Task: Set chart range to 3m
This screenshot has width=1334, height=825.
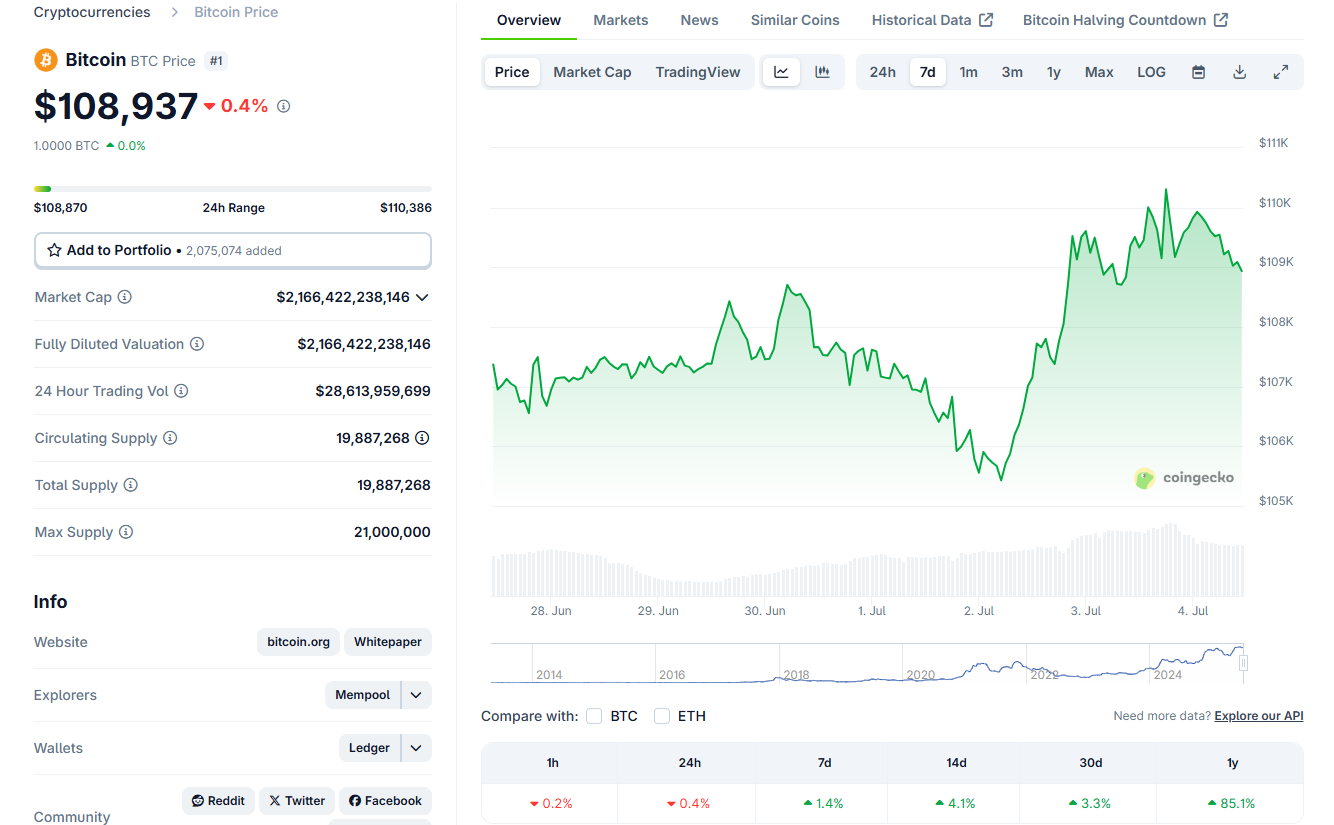Action: [x=1012, y=72]
